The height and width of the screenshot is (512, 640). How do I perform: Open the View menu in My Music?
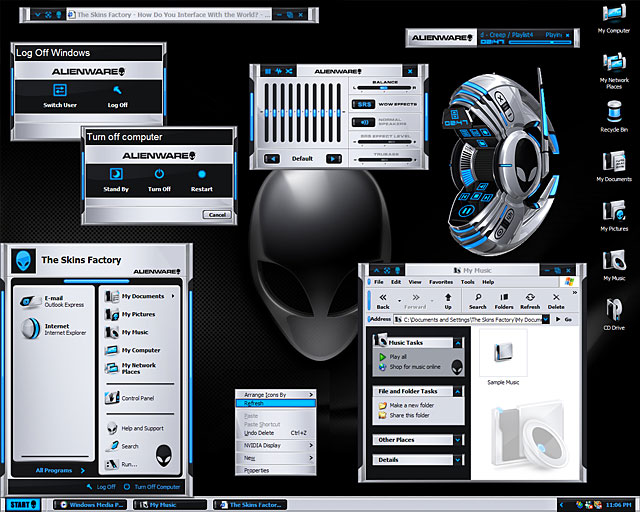pos(415,282)
